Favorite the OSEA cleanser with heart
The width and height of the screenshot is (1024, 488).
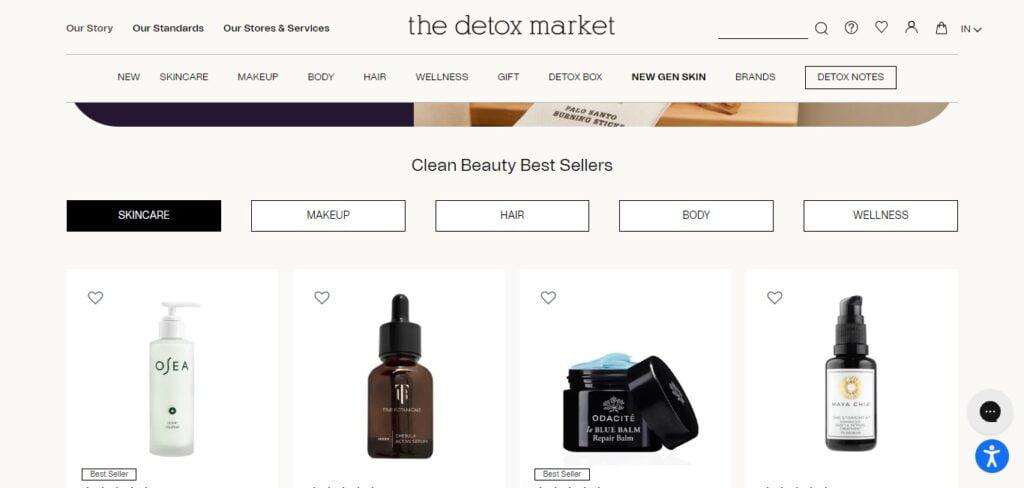[x=95, y=298]
